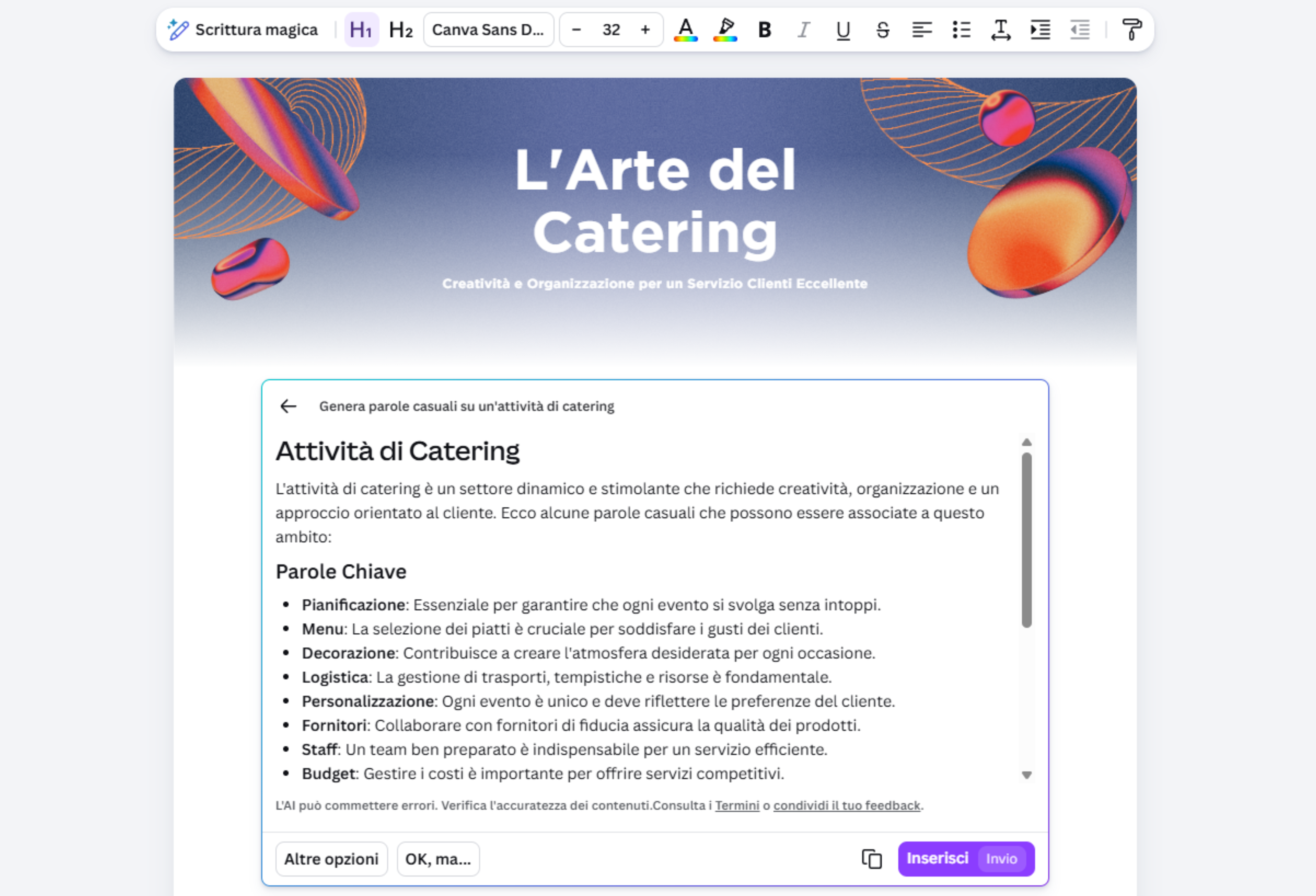Viewport: 1316px width, 896px height.
Task: Open the Termini link
Action: pyautogui.click(x=737, y=805)
